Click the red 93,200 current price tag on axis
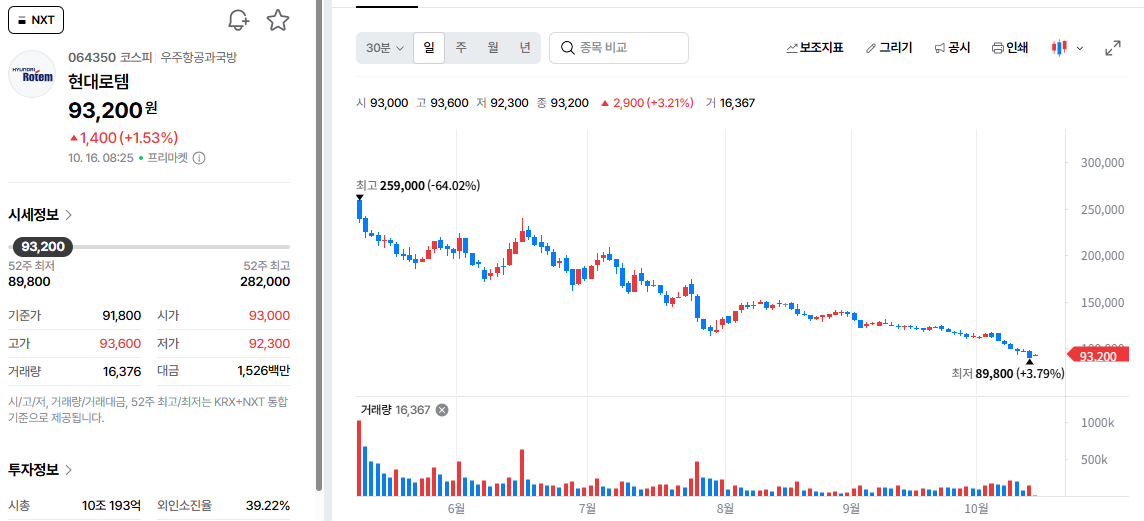The width and height of the screenshot is (1144, 521). (1098, 356)
